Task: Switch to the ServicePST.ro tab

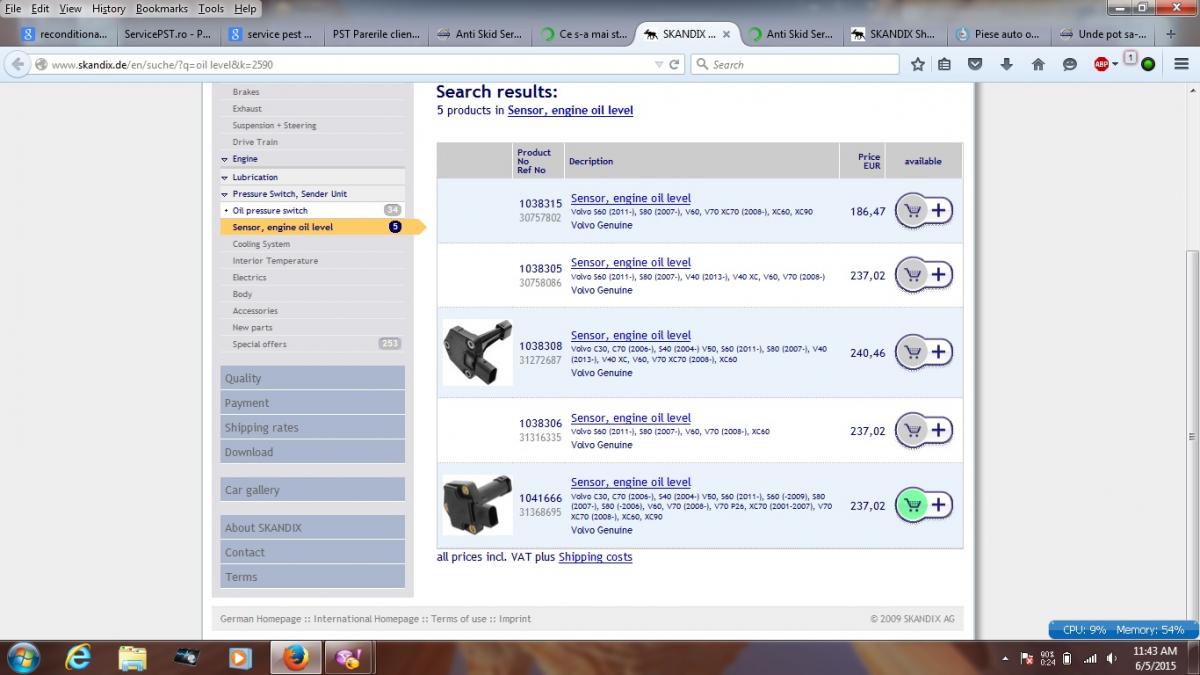Action: point(167,34)
